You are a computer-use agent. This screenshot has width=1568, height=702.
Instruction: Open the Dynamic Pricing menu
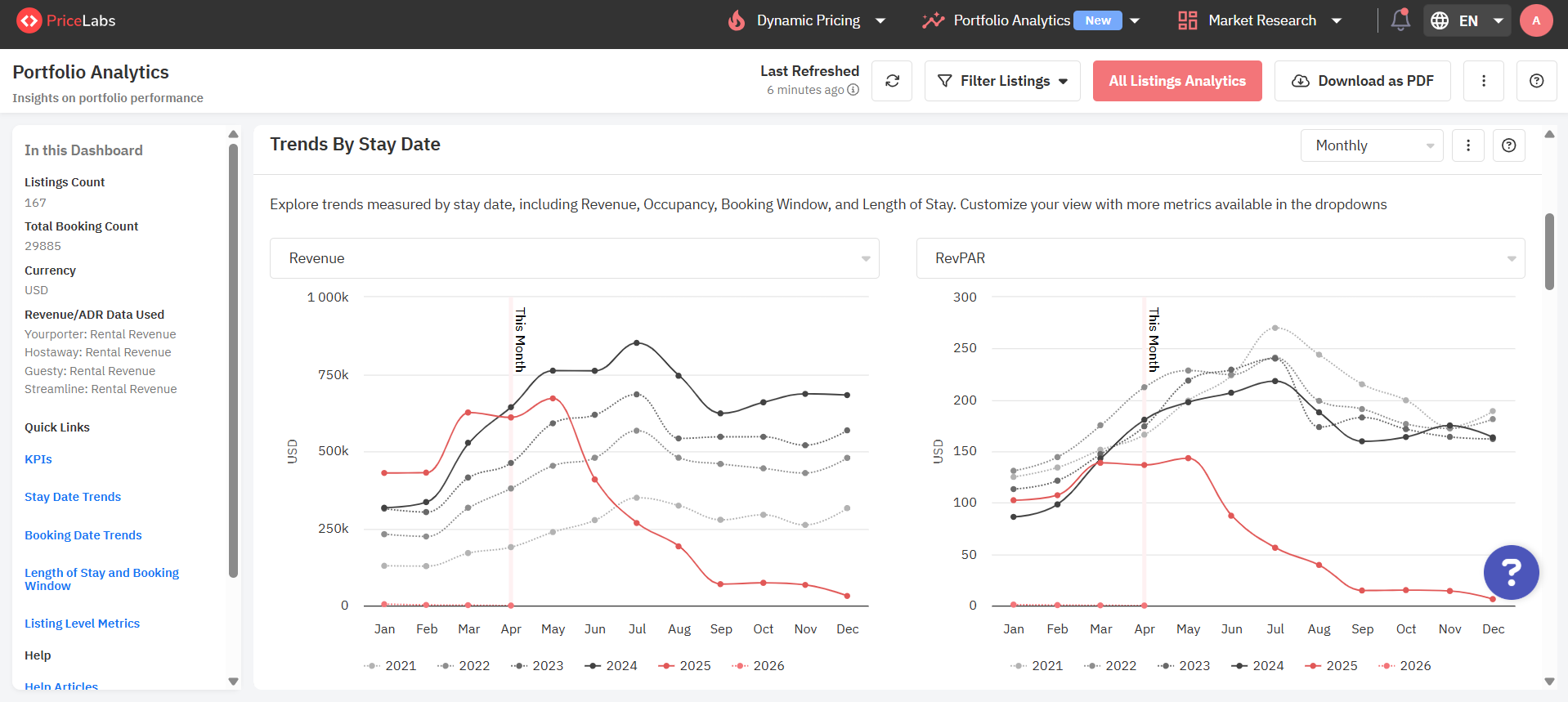point(807,20)
